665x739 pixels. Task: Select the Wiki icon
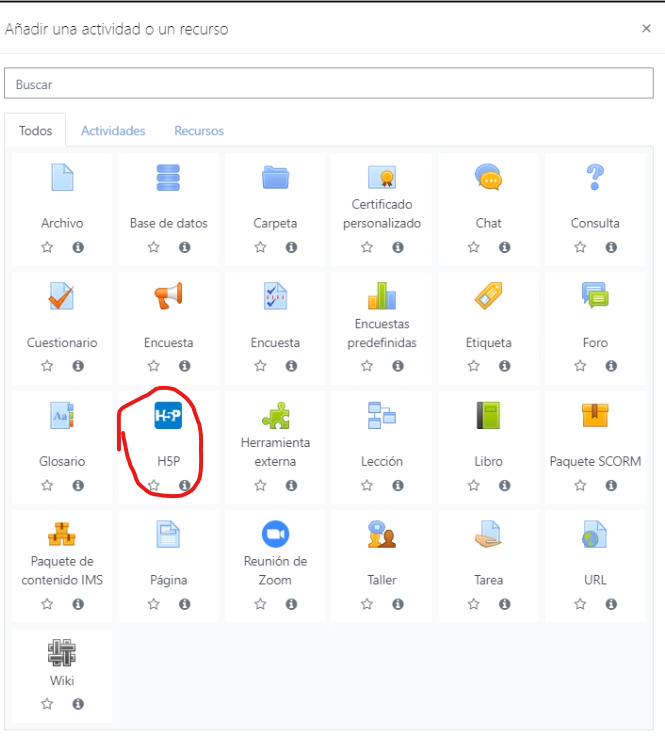(x=62, y=653)
